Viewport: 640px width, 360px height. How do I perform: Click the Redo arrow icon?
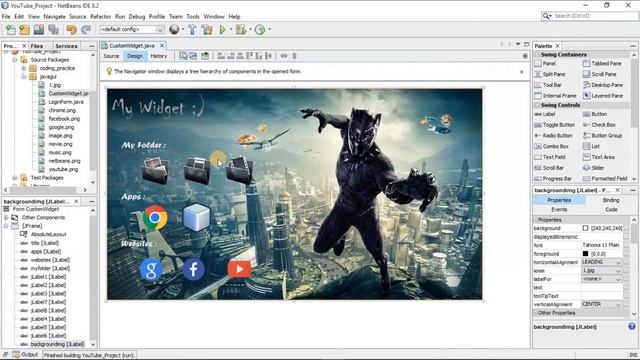pos(86,29)
